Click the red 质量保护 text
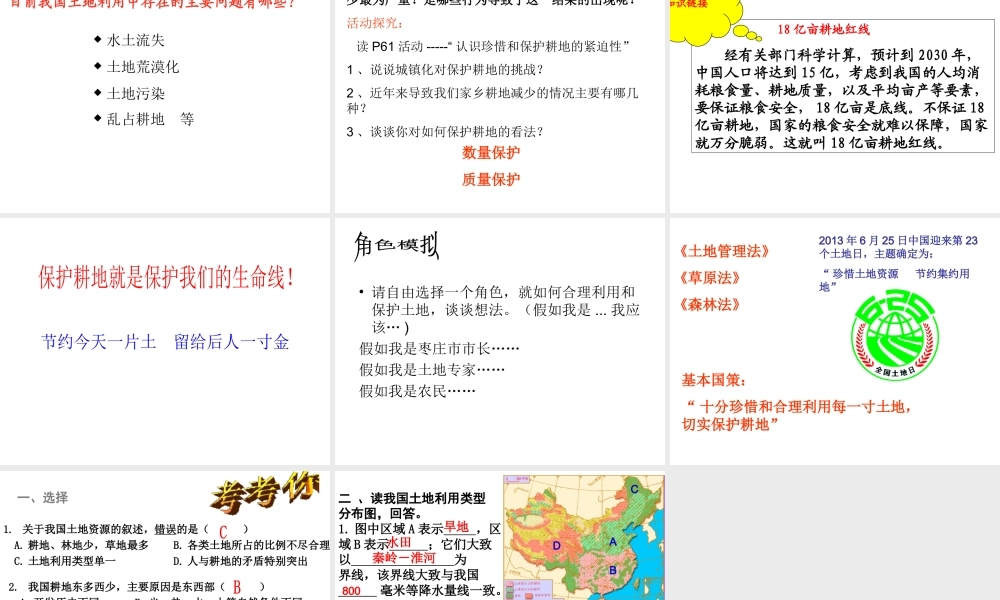This screenshot has height=600, width=1000. coord(491,179)
